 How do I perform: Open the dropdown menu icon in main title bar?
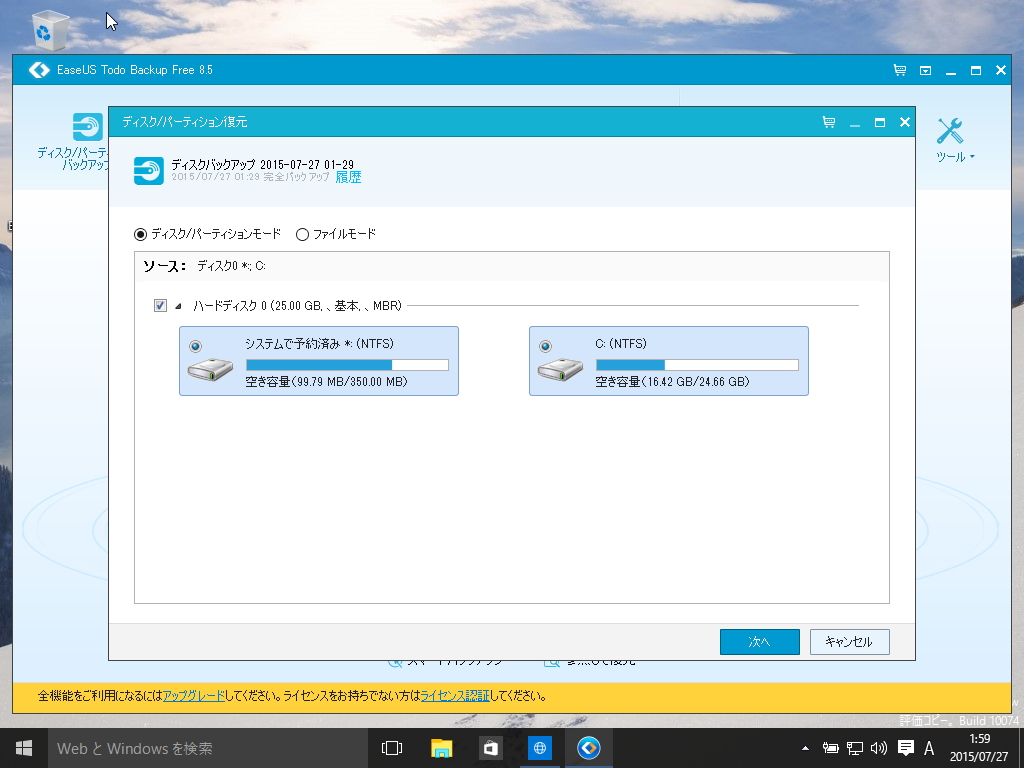click(x=925, y=70)
